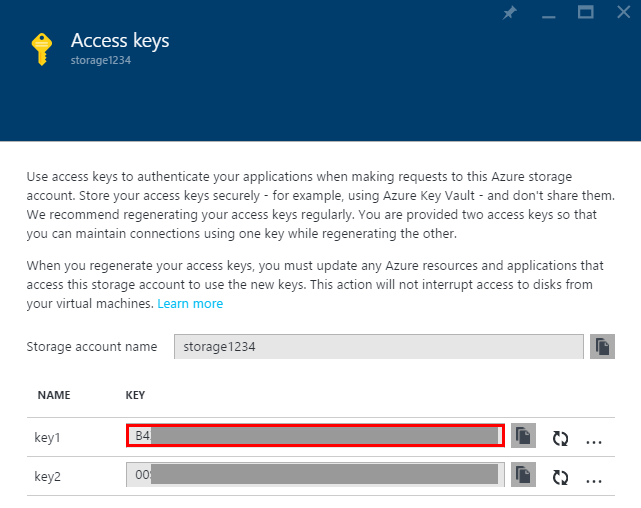Open more options for key1
Screen dimensions: 641x508
click(594, 442)
